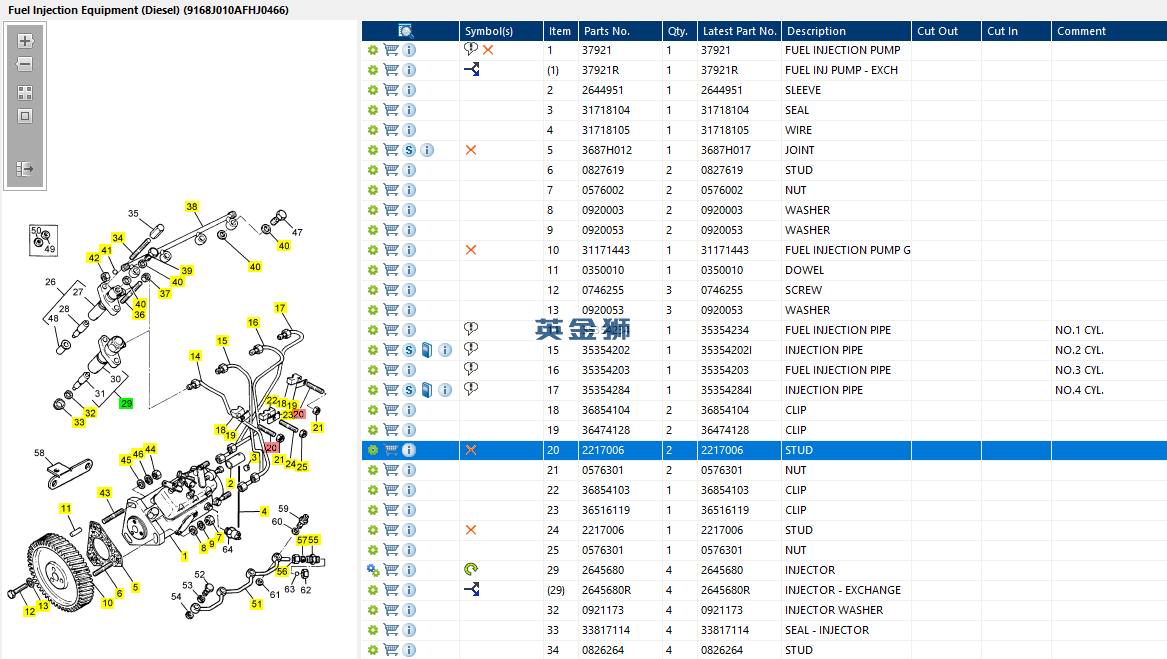Viewport: 1167px width, 659px height.
Task: Select callout 14 on the diagram
Action: pos(195,356)
